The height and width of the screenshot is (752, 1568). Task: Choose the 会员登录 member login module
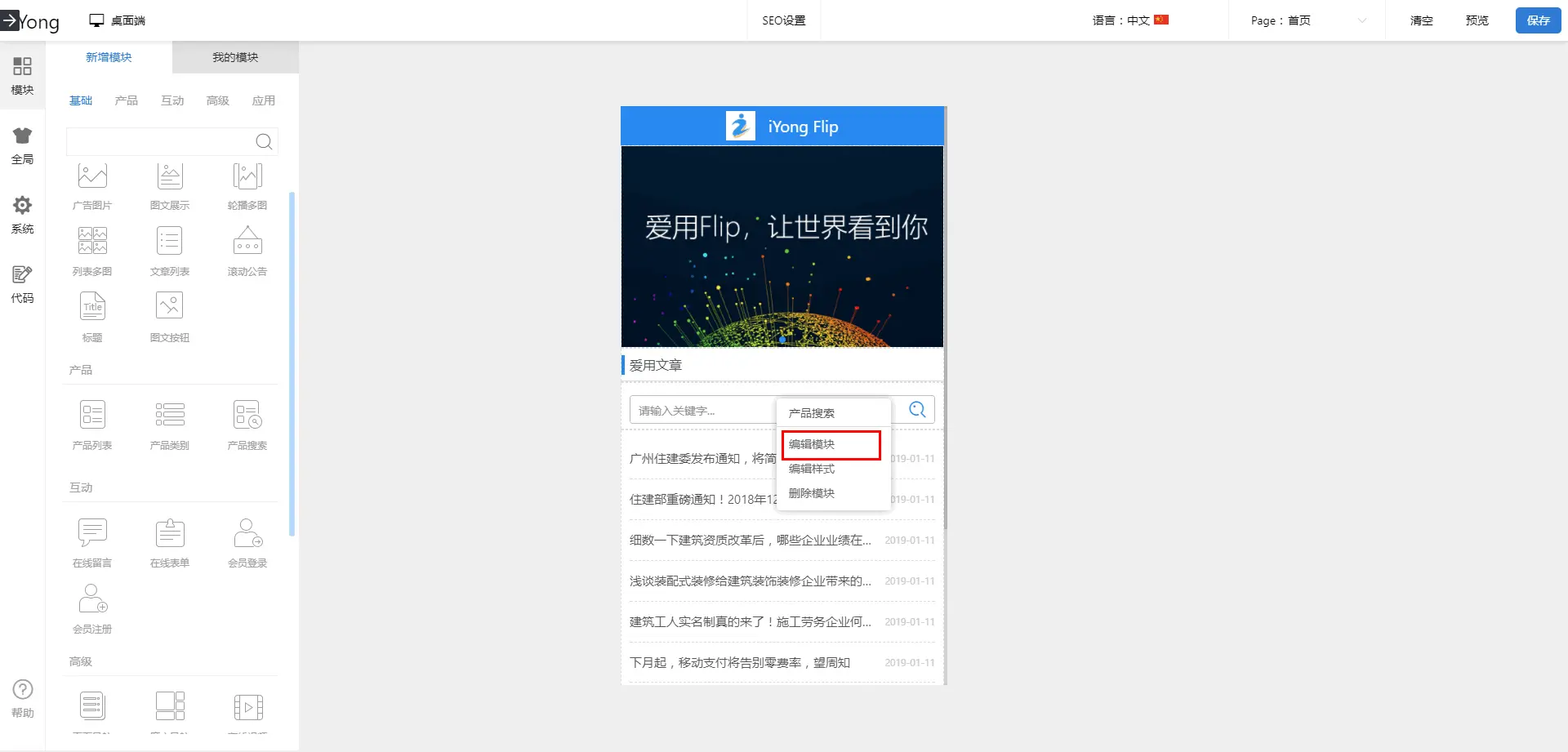coord(247,533)
